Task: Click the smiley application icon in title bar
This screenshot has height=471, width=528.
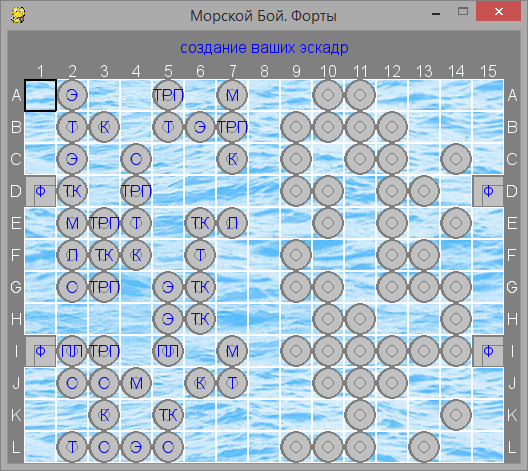Action: [x=18, y=15]
